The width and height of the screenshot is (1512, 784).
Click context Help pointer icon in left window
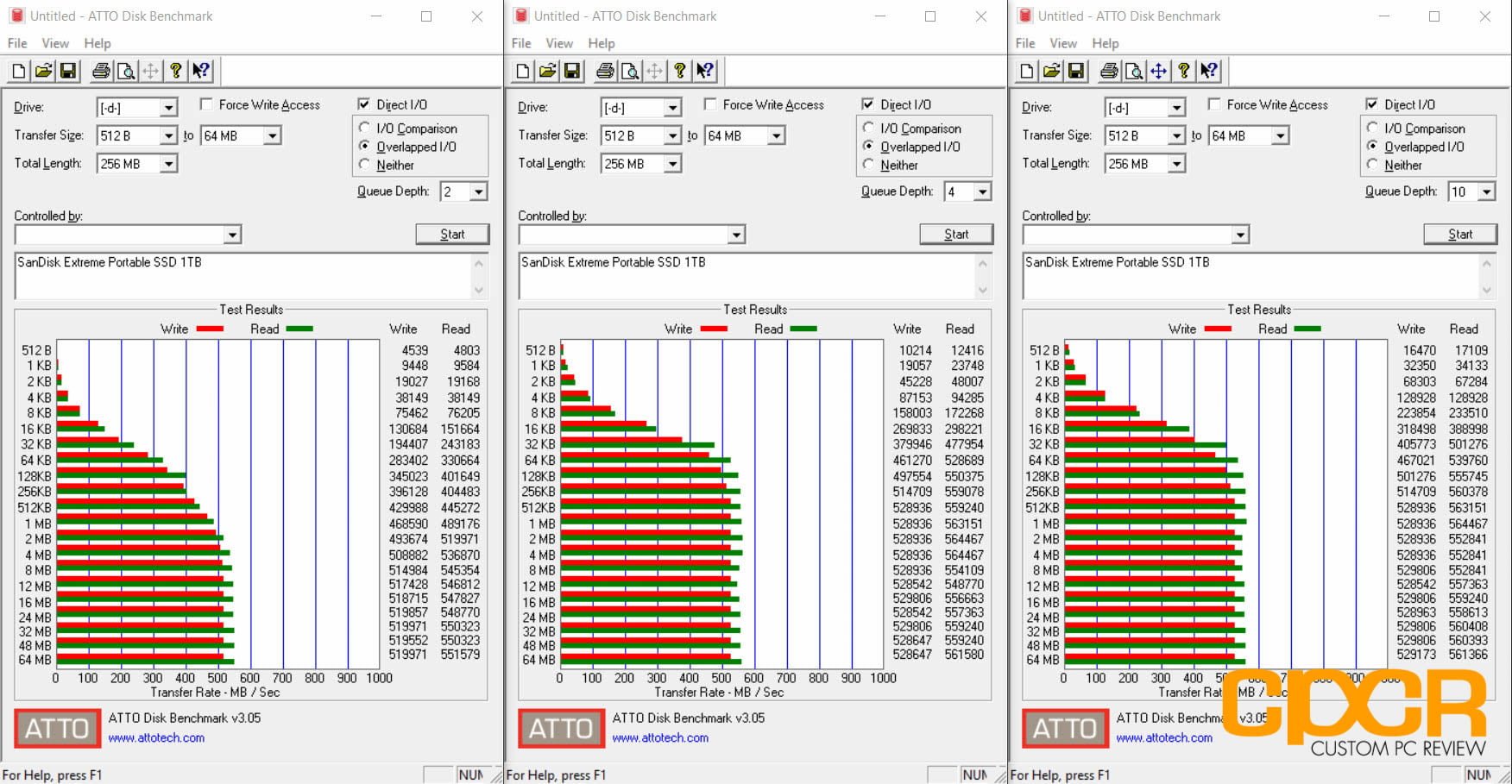[x=200, y=71]
